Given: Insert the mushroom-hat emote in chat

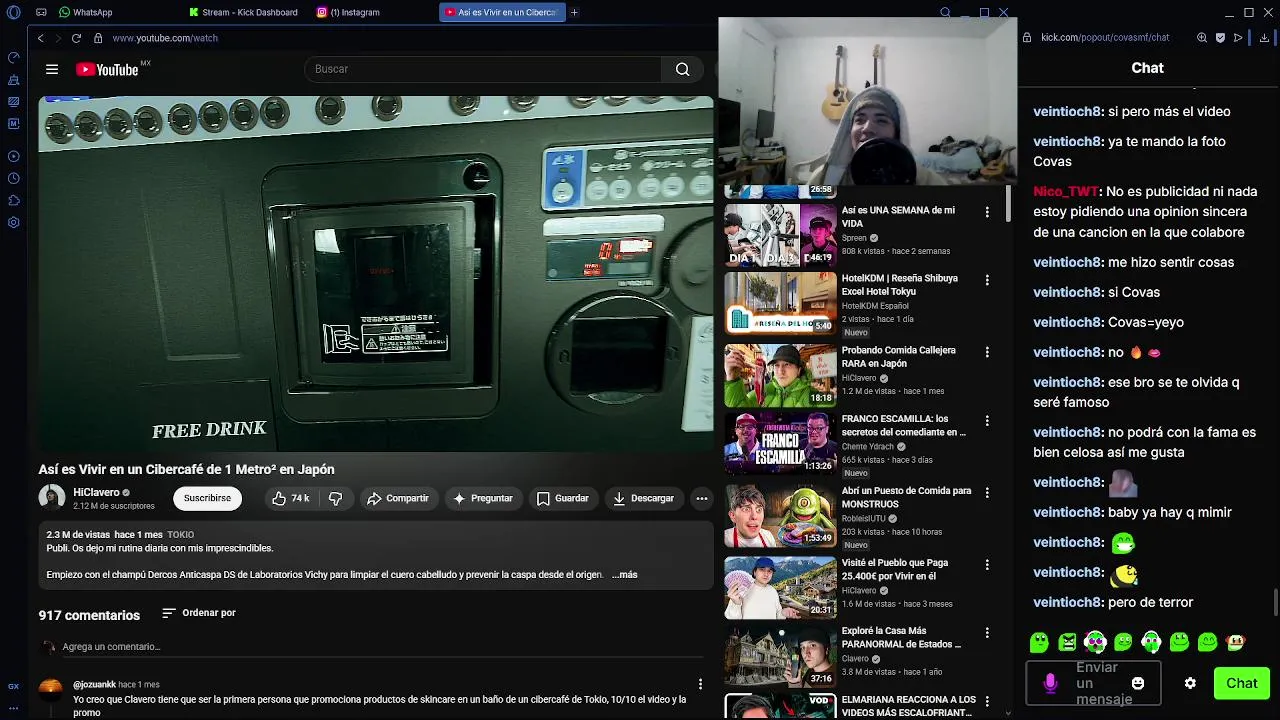Looking at the screenshot, I should [x=1236, y=642].
